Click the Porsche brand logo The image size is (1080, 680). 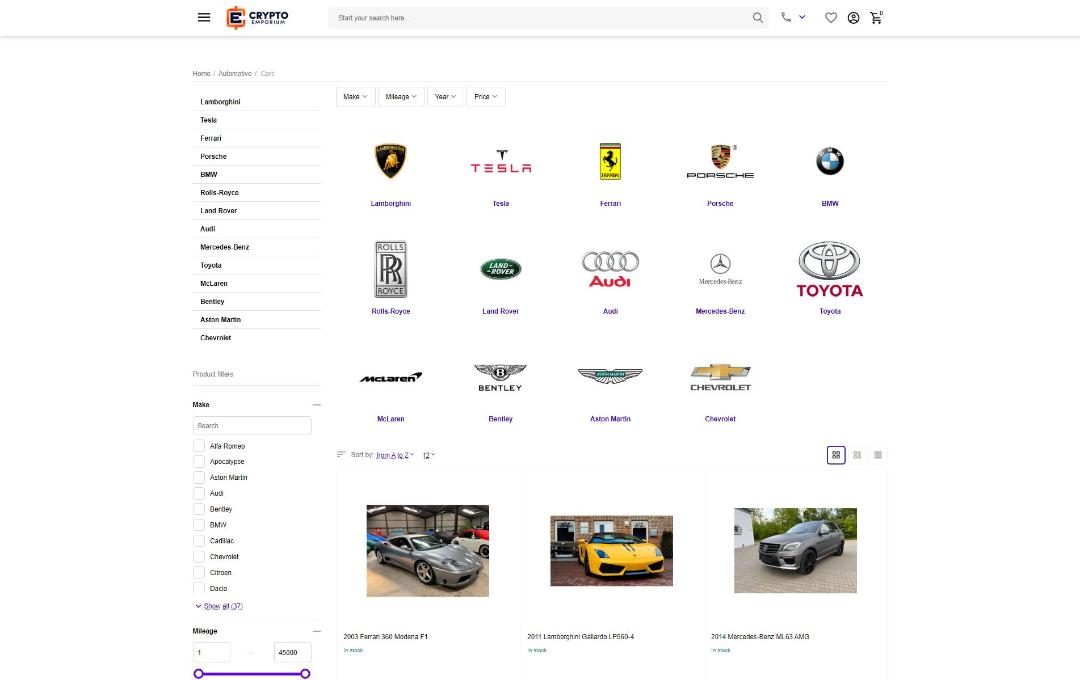click(720, 162)
